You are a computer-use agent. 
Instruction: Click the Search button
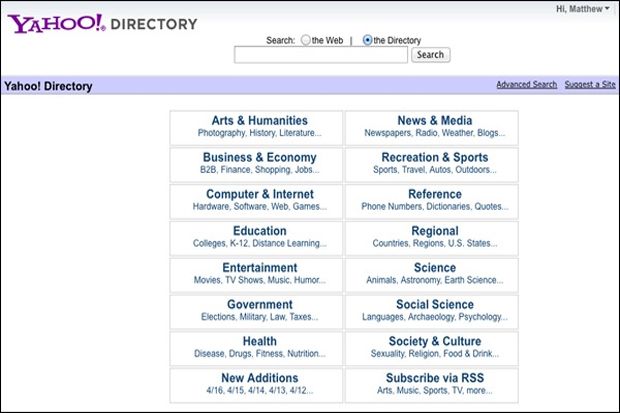click(431, 55)
